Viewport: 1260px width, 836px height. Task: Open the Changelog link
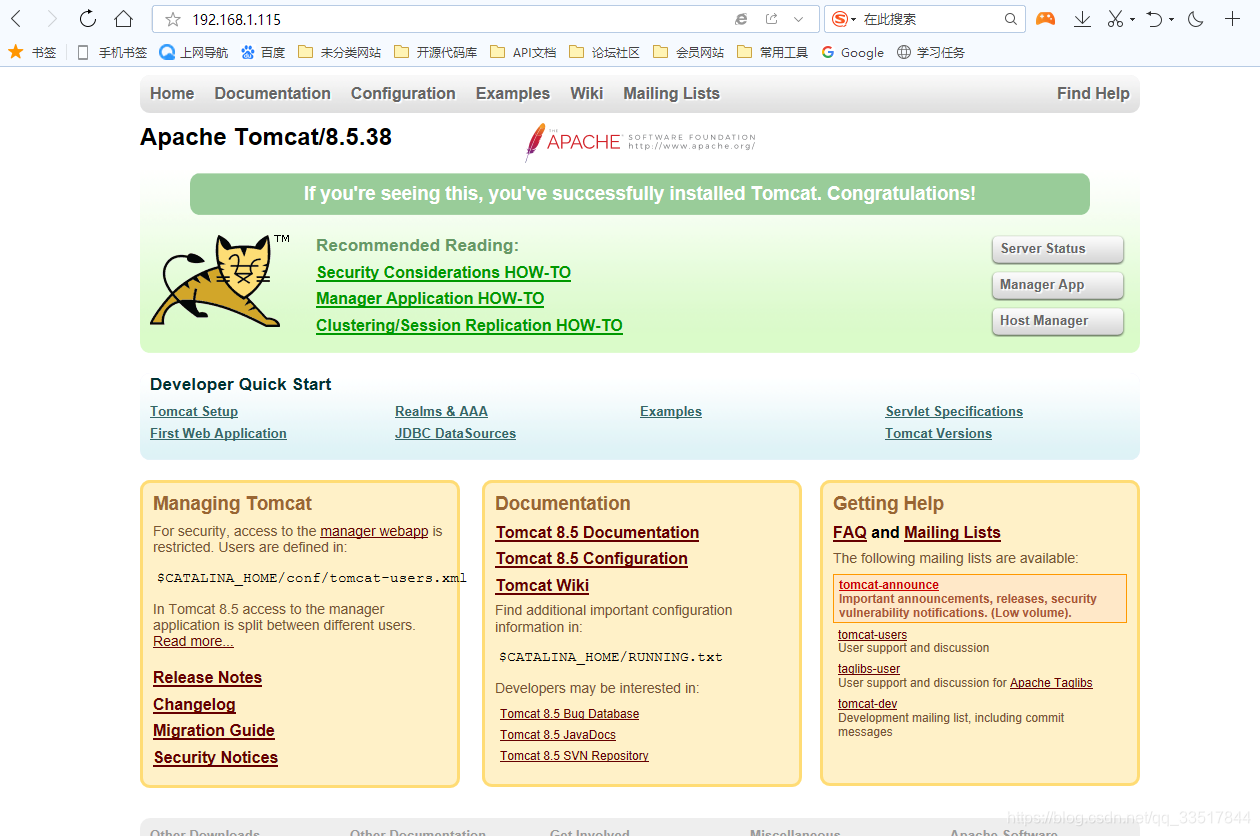coord(194,704)
